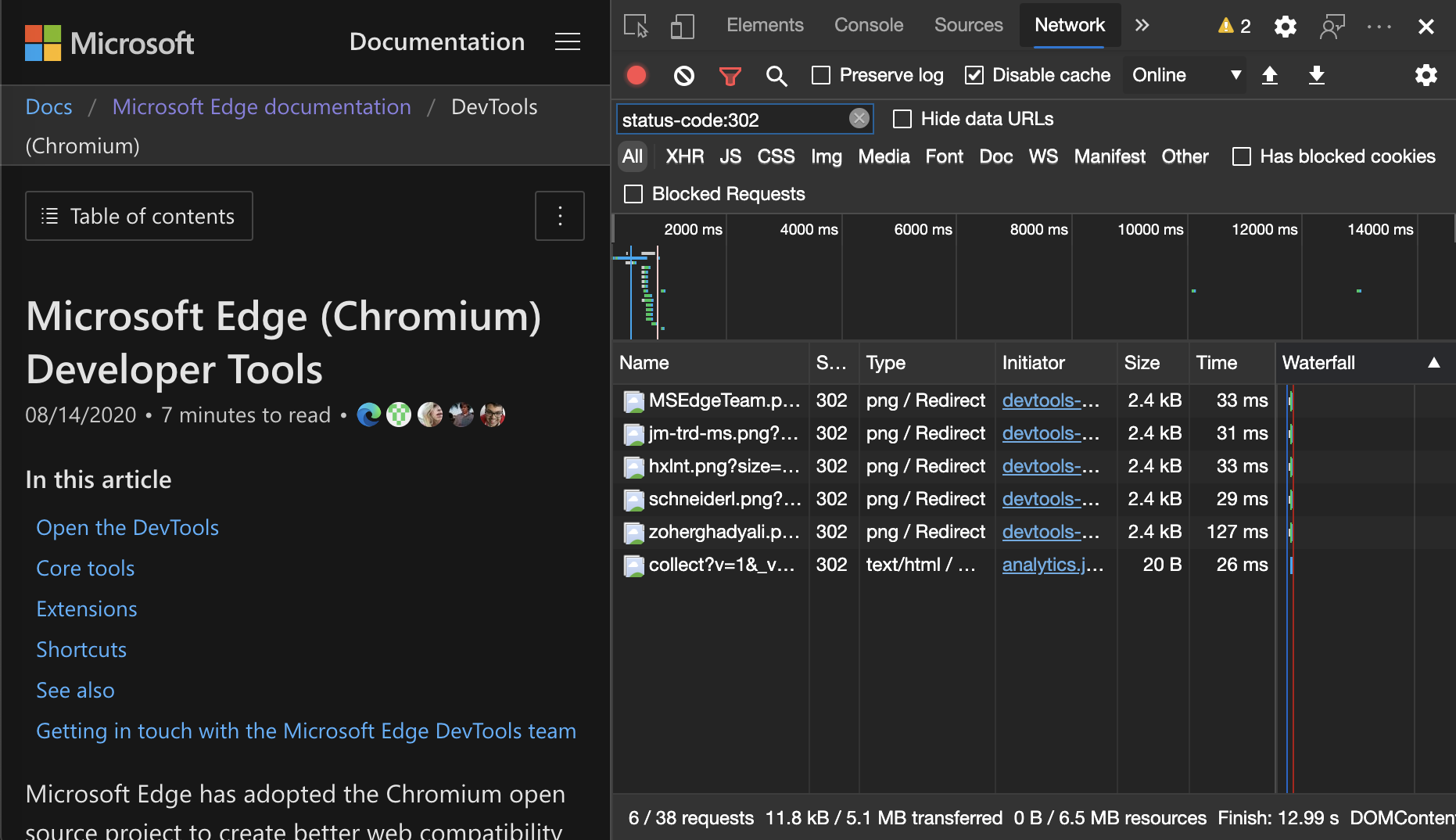This screenshot has width=1456, height=840.
Task: Open the Core tools article link
Action: [85, 569]
